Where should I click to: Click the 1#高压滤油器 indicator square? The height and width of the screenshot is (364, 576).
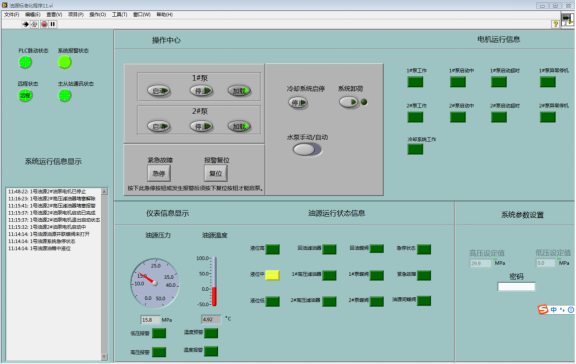coord(330,275)
